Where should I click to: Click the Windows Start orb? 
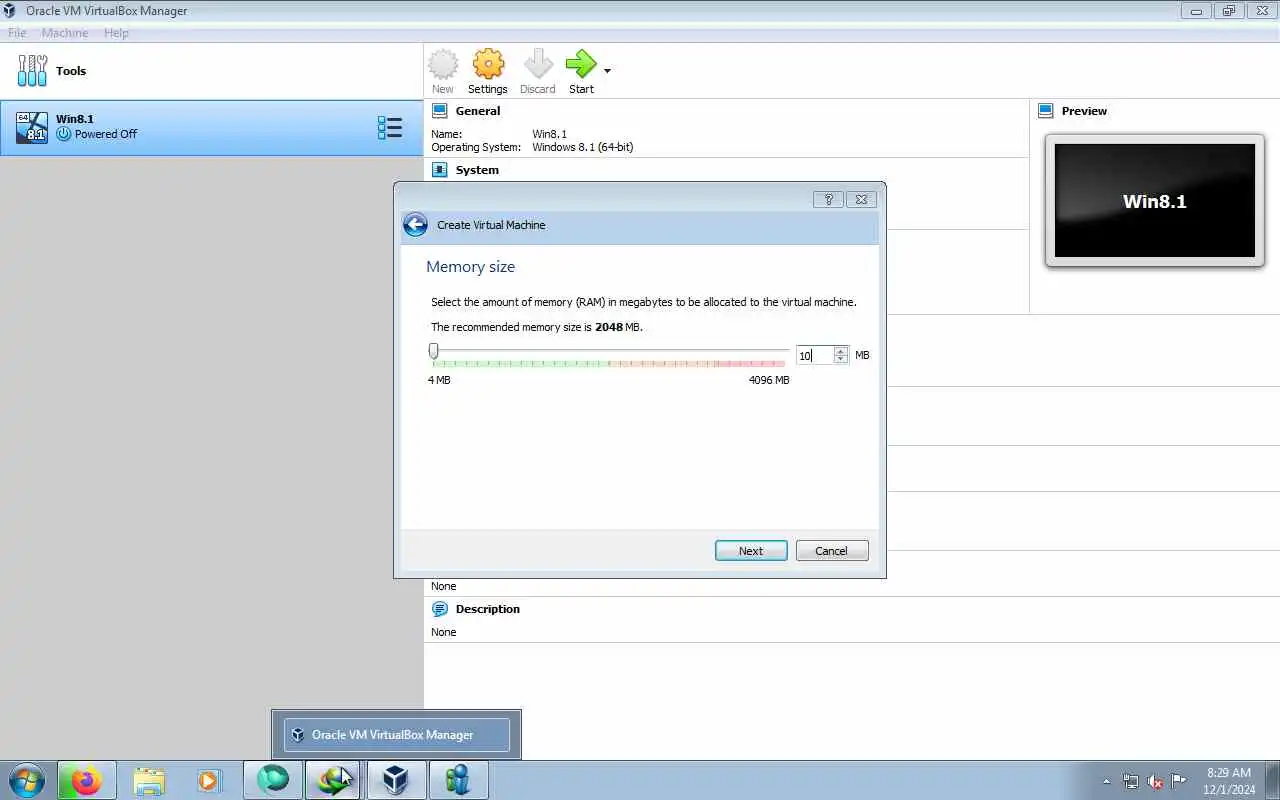coord(27,780)
